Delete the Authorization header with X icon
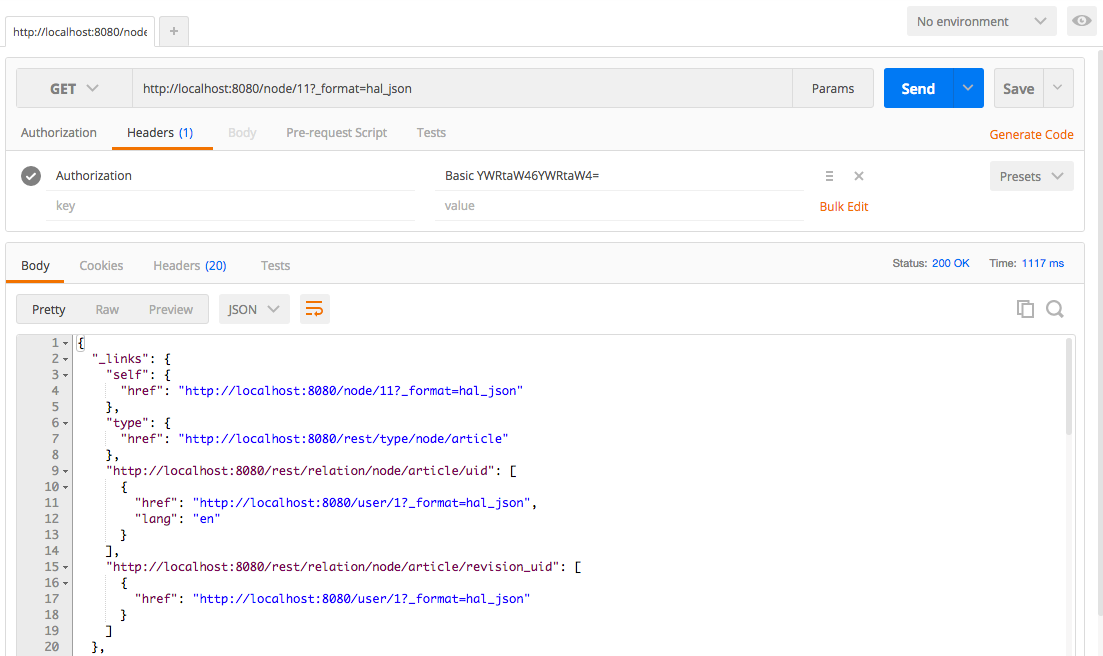The height and width of the screenshot is (656, 1103). [x=858, y=176]
